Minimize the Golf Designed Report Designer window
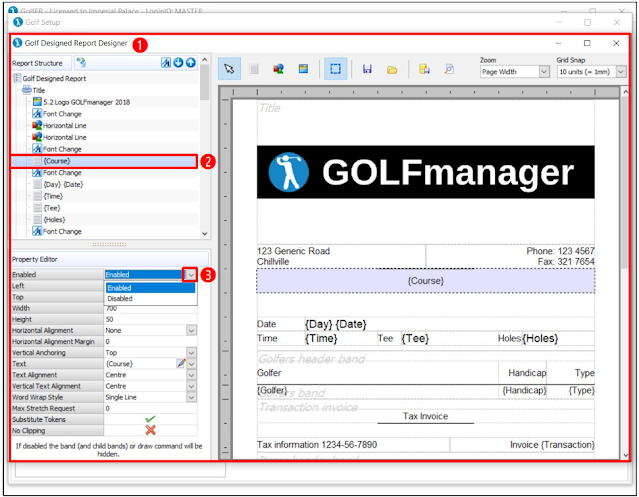 click(558, 43)
